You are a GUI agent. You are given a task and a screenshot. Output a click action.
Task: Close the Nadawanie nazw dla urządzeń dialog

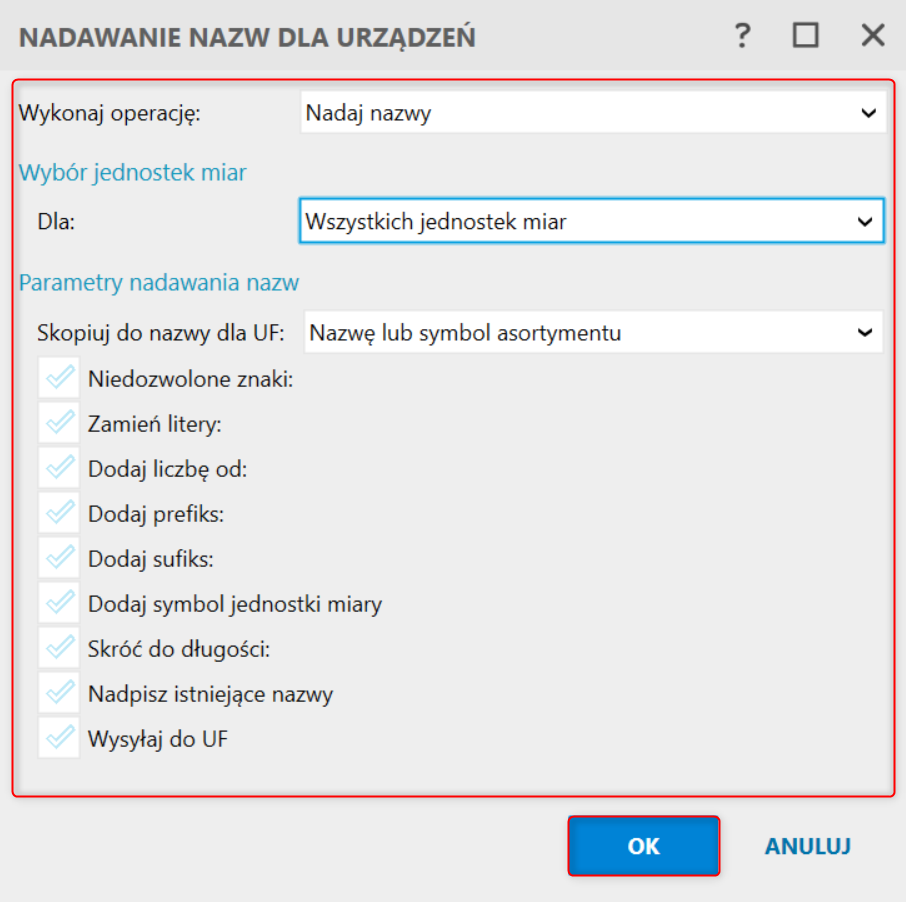tap(873, 37)
